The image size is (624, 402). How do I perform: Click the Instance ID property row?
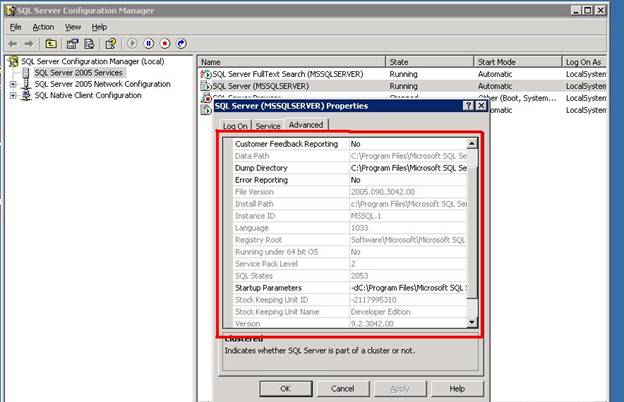click(x=350, y=216)
